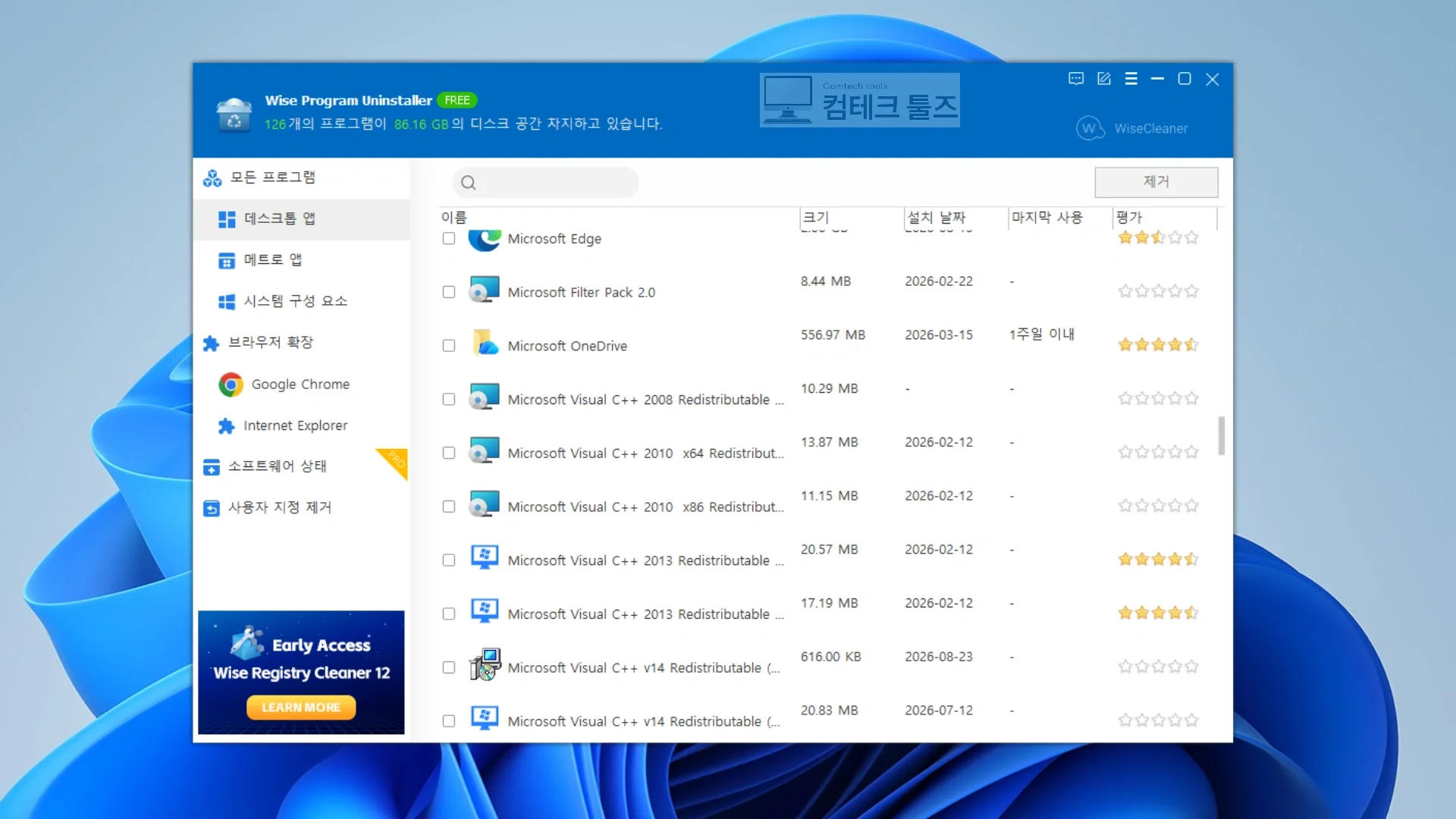Viewport: 1456px width, 819px height.
Task: Select the 시스템 구성 요소 sidebar item
Action: click(x=301, y=301)
